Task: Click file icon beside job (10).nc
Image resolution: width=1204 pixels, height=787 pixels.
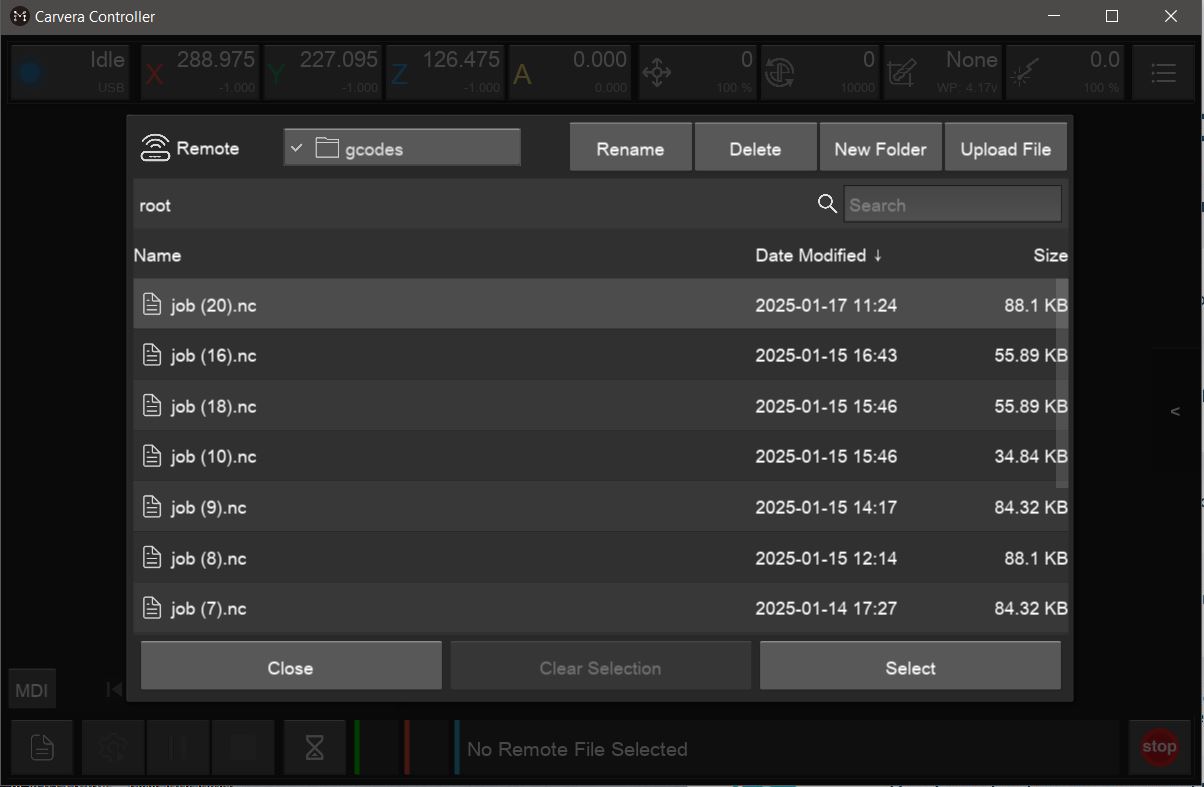Action: point(152,456)
